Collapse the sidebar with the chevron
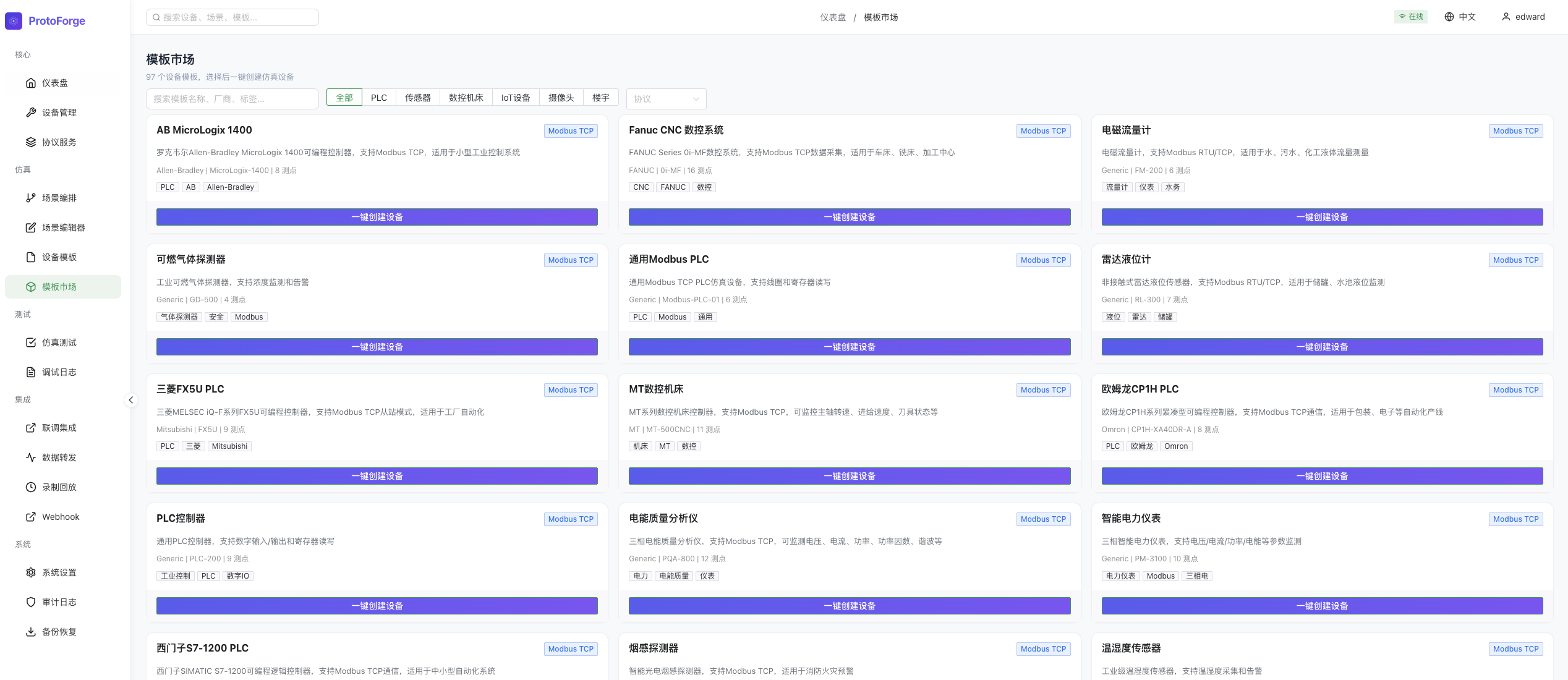The height and width of the screenshot is (680, 1568). [x=131, y=400]
